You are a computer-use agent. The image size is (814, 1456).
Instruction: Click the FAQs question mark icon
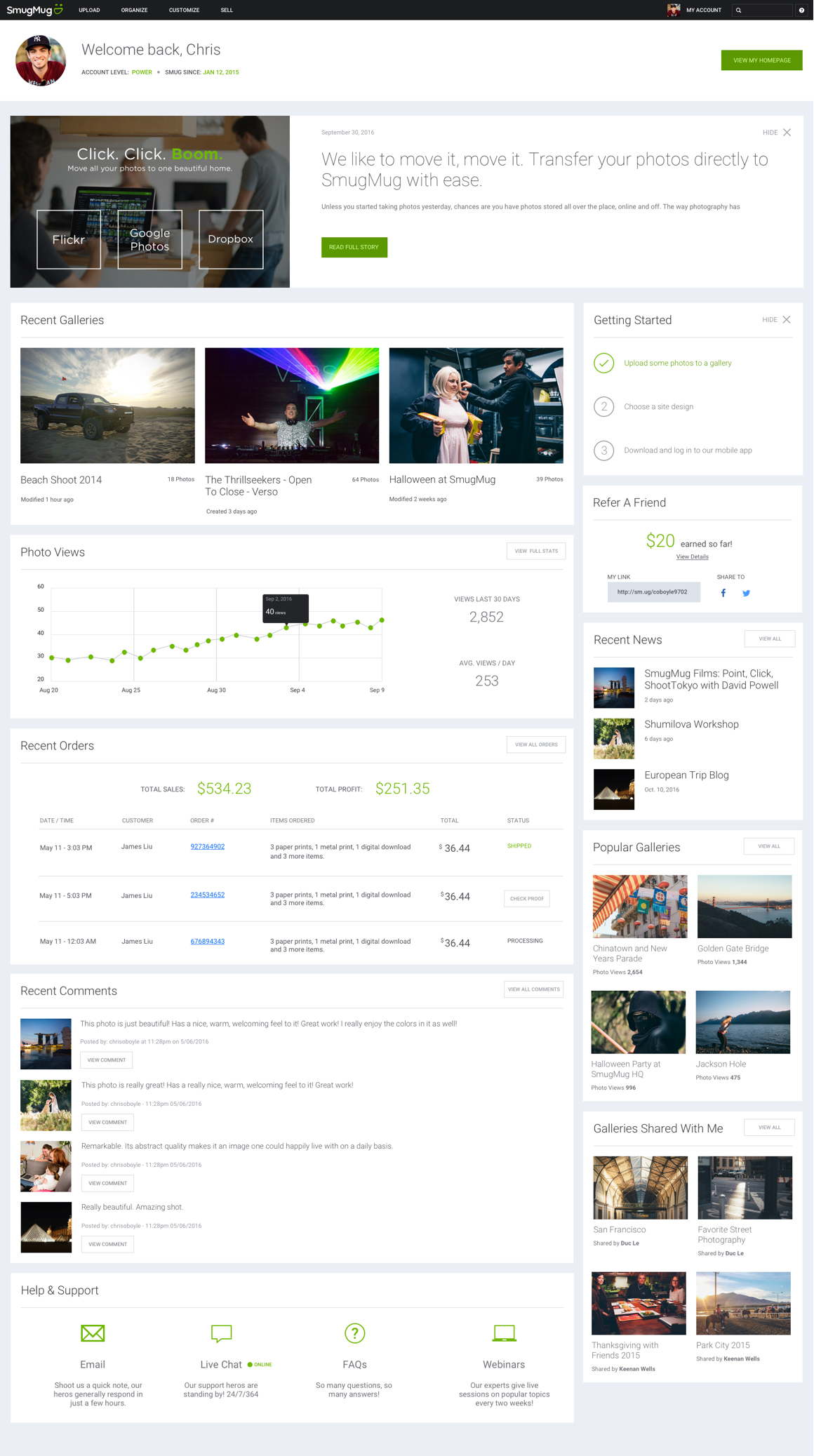tap(355, 1333)
